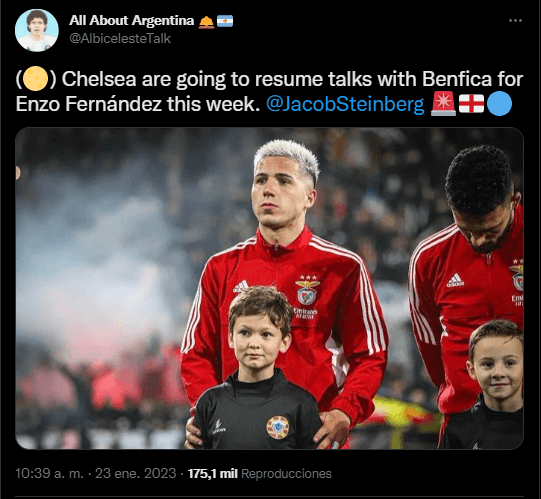This screenshot has height=499, width=541.
Task: Follow the @JacobSteinberg mention link
Action: tap(345, 104)
